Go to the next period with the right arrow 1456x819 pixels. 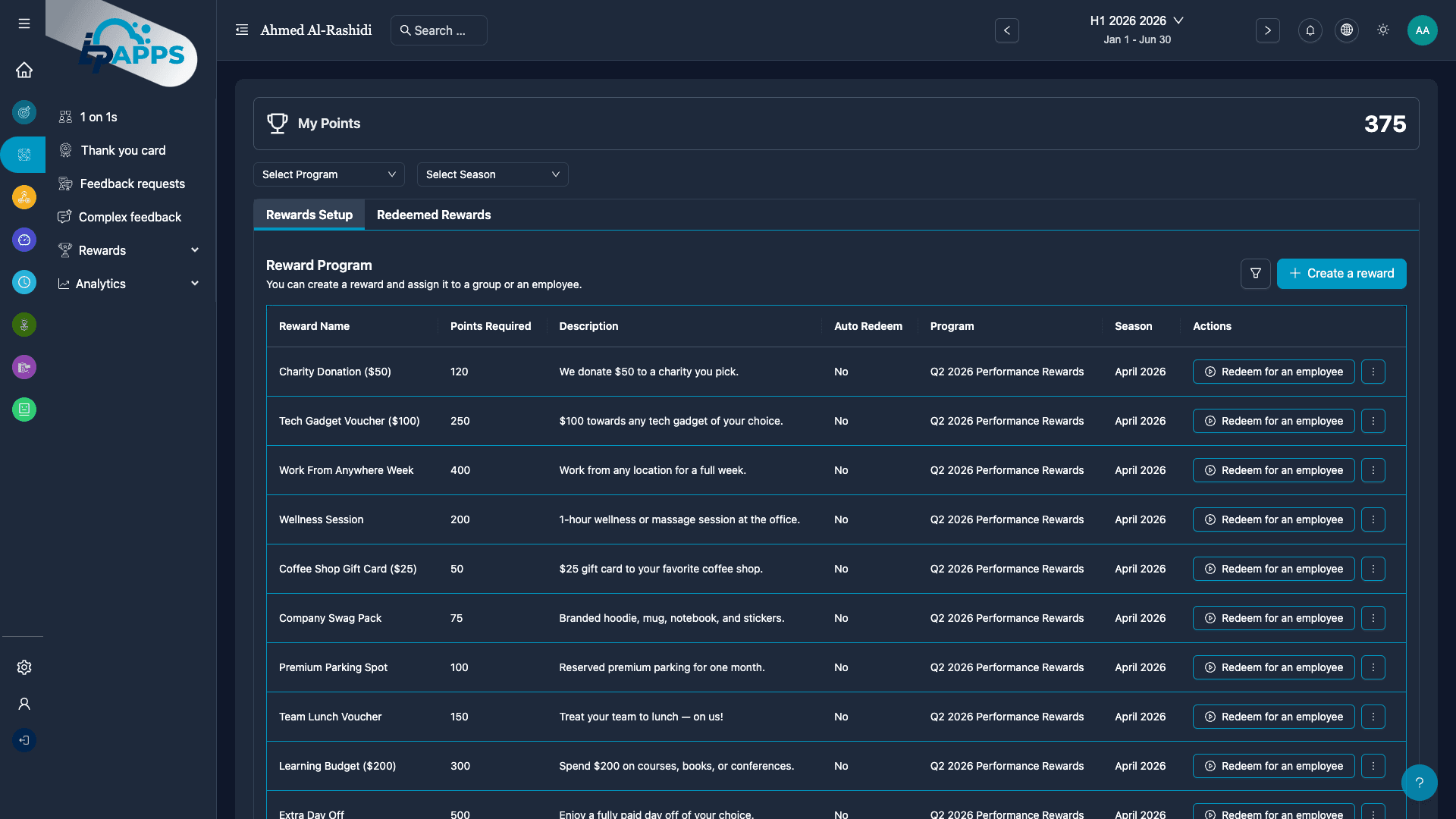click(1268, 30)
